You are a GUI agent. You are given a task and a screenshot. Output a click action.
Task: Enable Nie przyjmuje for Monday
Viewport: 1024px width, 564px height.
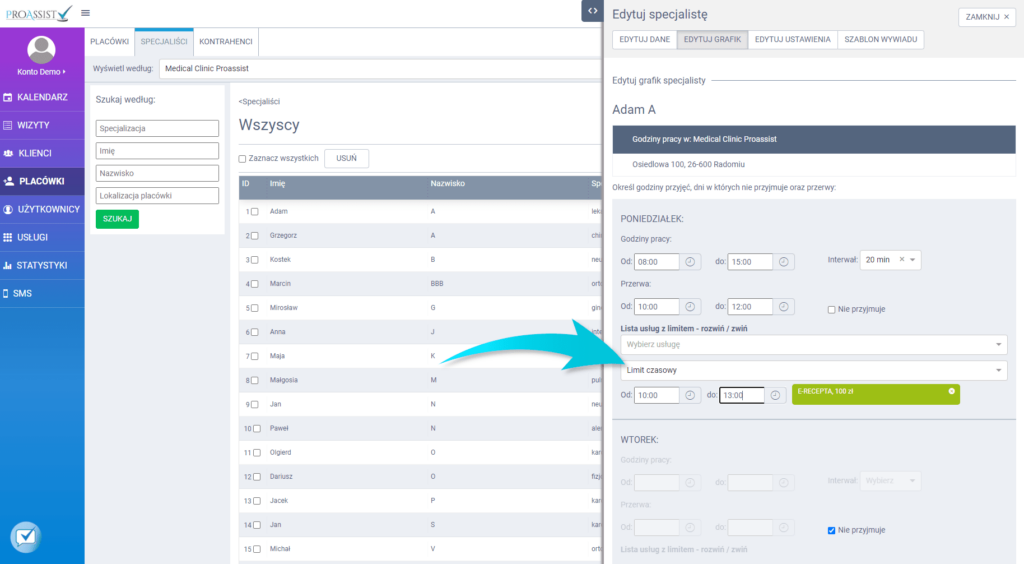click(x=832, y=310)
